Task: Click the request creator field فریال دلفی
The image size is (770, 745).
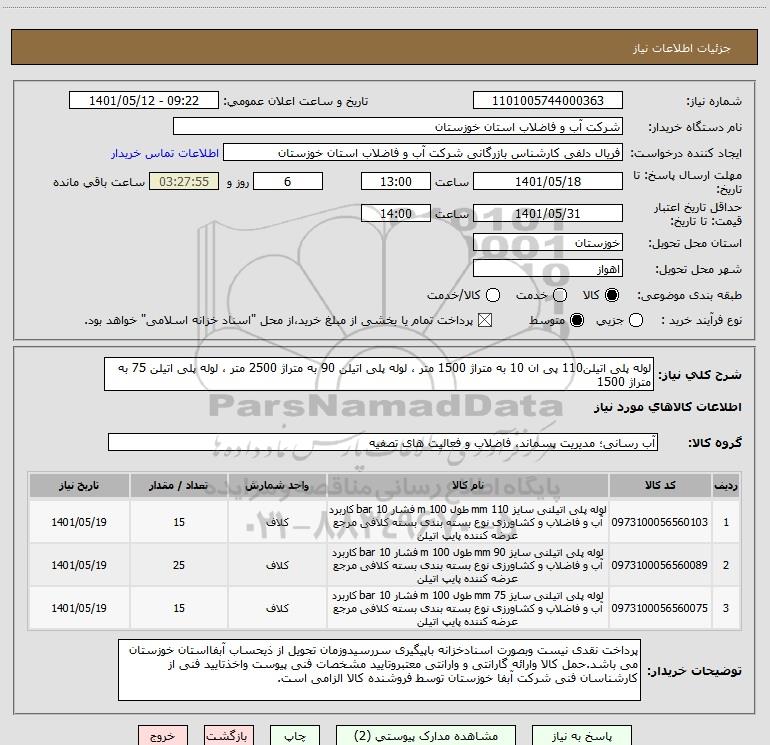Action: 423,152
